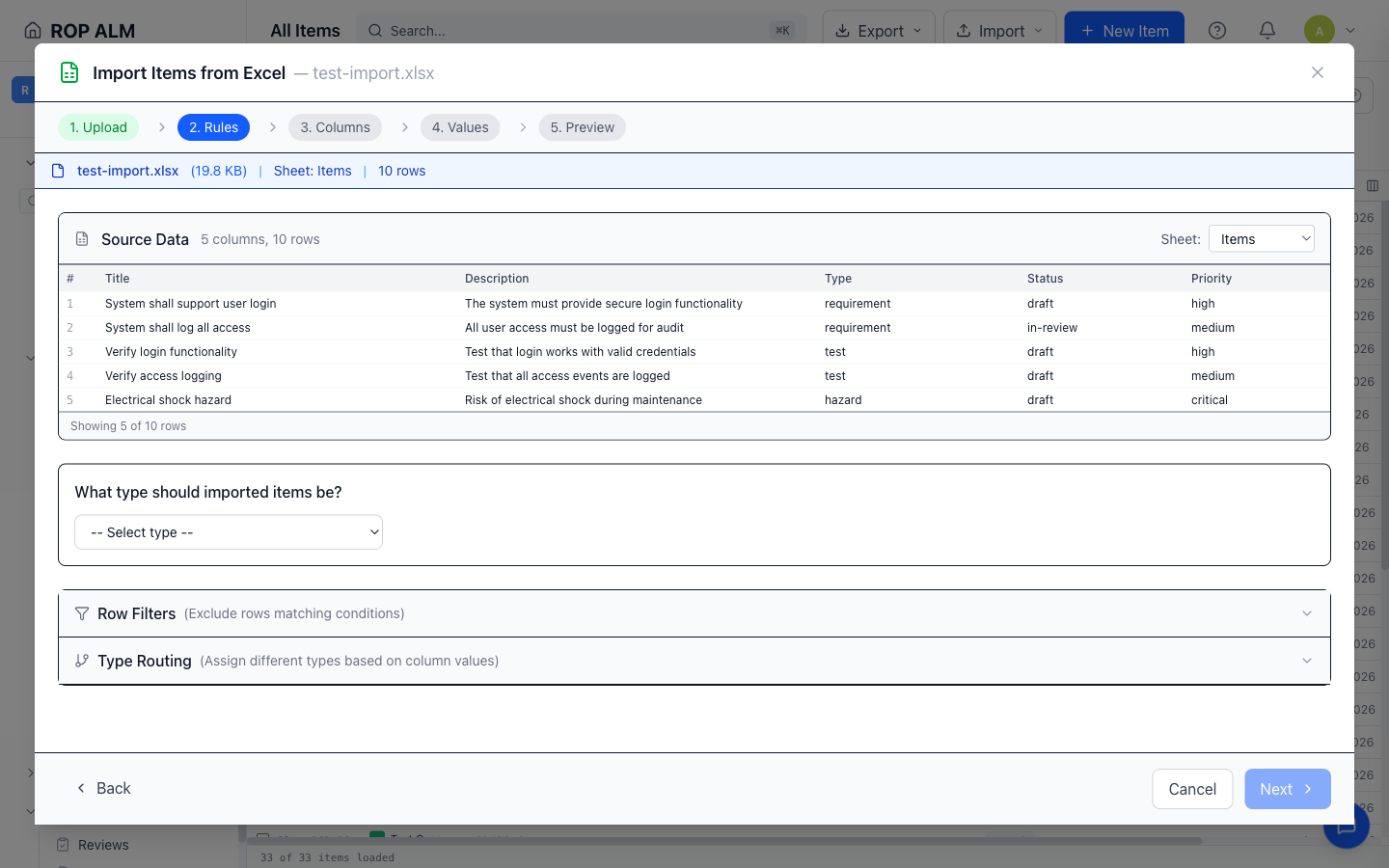
Task: Select the 2. Rules step
Action: pyautogui.click(x=213, y=127)
